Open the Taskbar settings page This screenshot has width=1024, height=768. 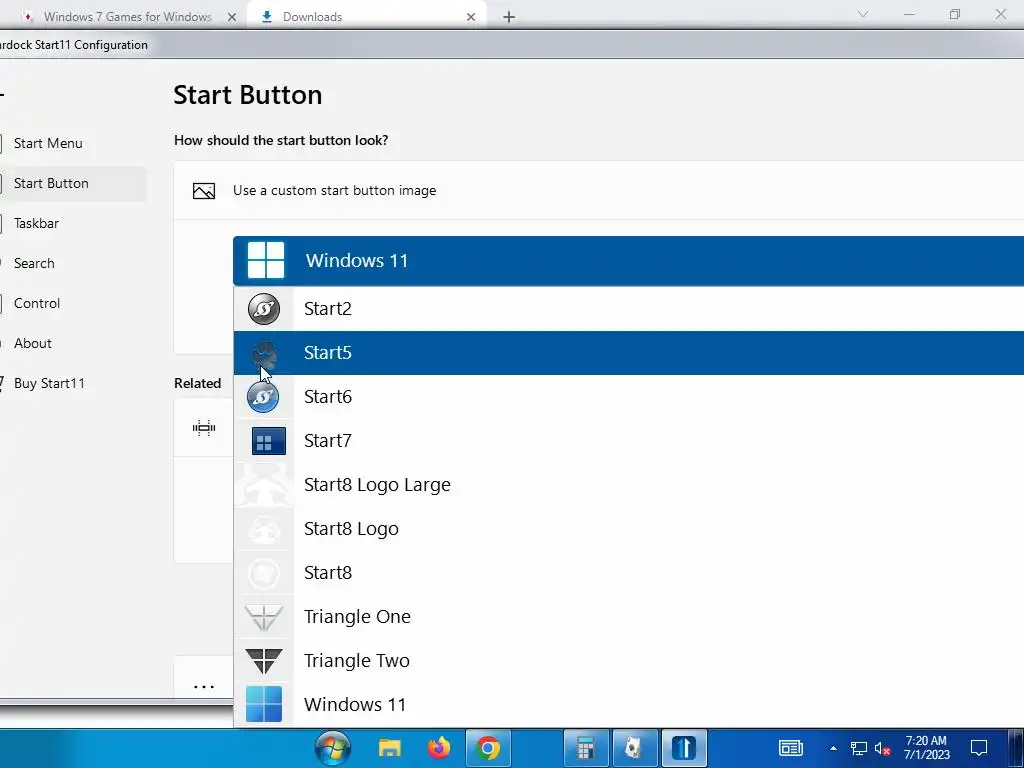tap(36, 223)
